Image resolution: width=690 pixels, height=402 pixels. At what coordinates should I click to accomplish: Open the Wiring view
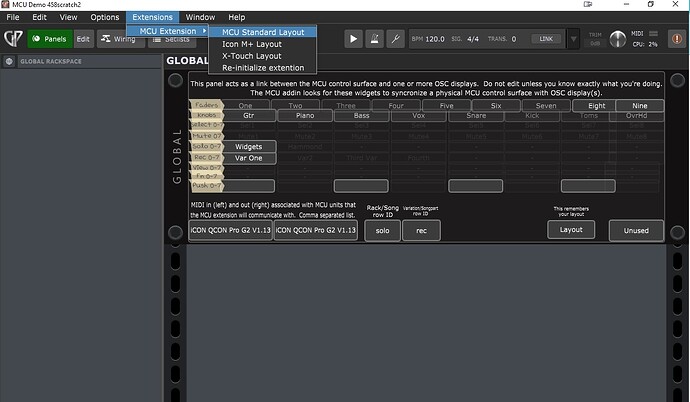[119, 39]
